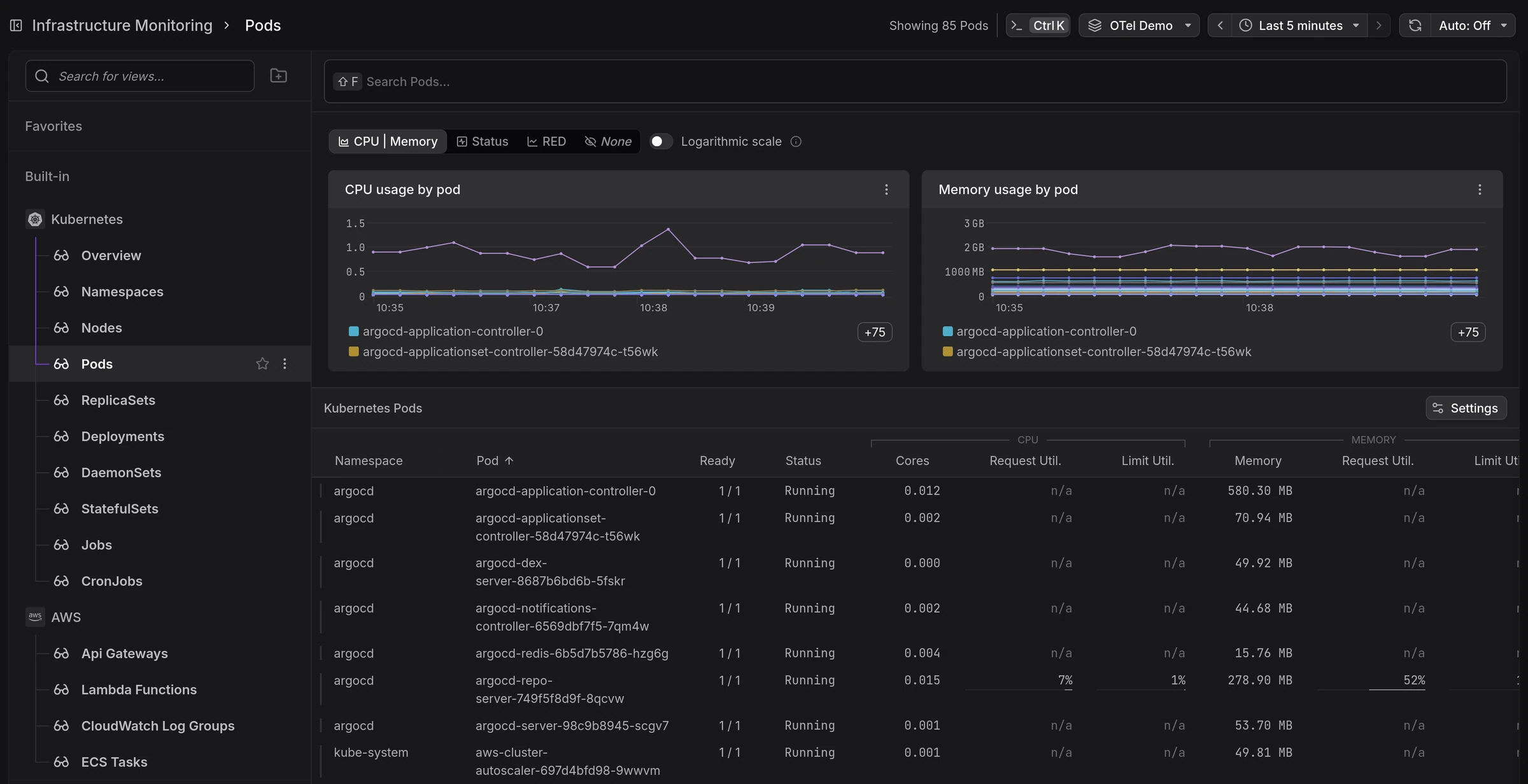Open the CronJobs view
Viewport: 1528px width, 784px height.
click(x=111, y=581)
